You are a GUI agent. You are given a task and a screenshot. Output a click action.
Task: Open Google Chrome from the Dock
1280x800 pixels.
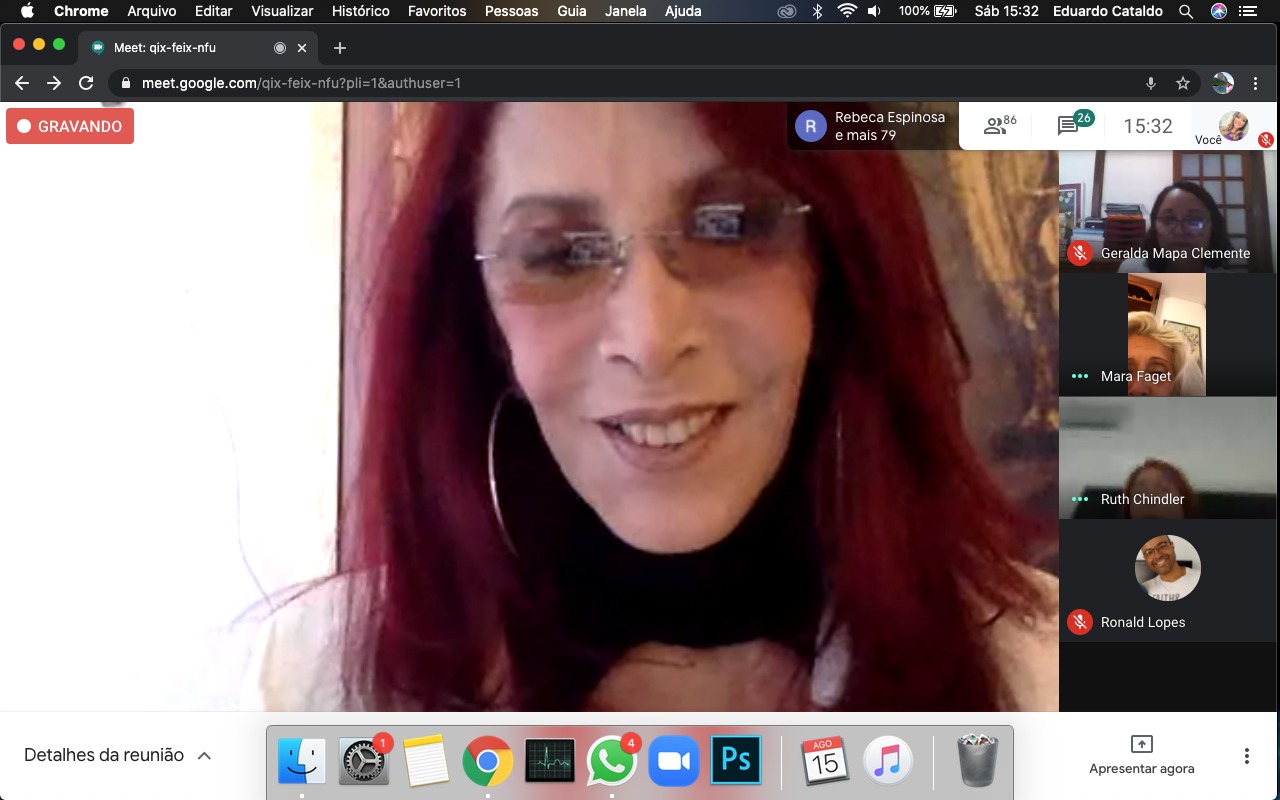pos(488,761)
